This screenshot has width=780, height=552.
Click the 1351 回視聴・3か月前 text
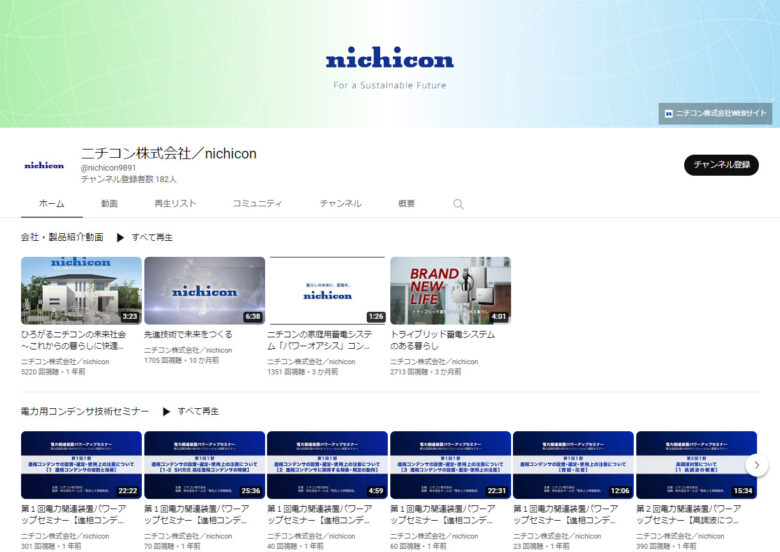[x=302, y=372]
